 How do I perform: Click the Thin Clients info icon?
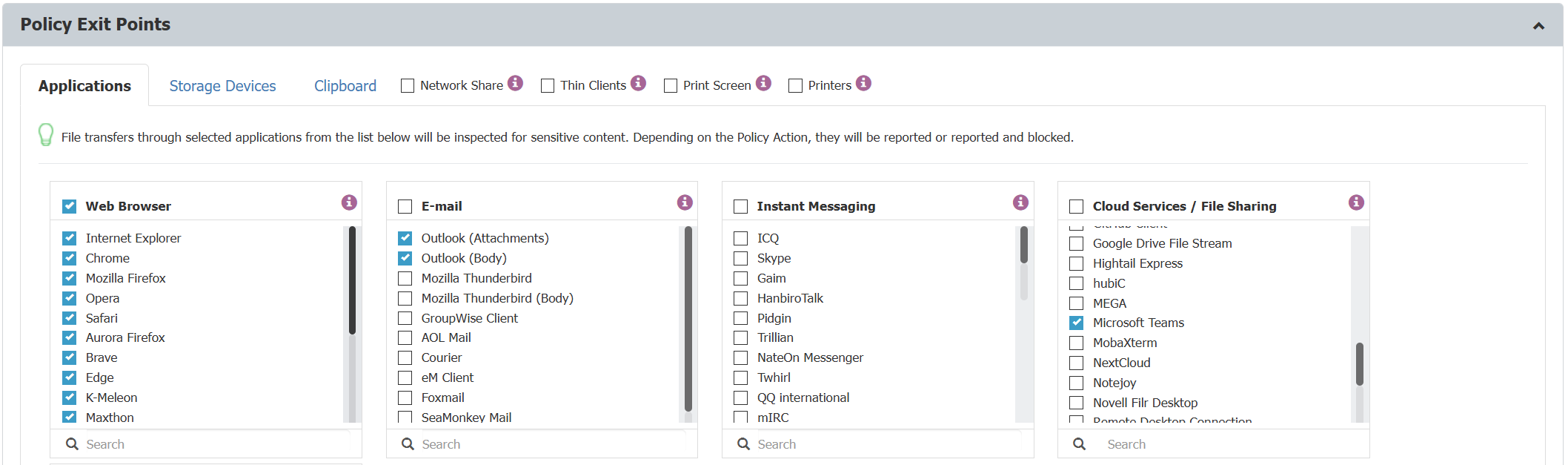[x=640, y=83]
